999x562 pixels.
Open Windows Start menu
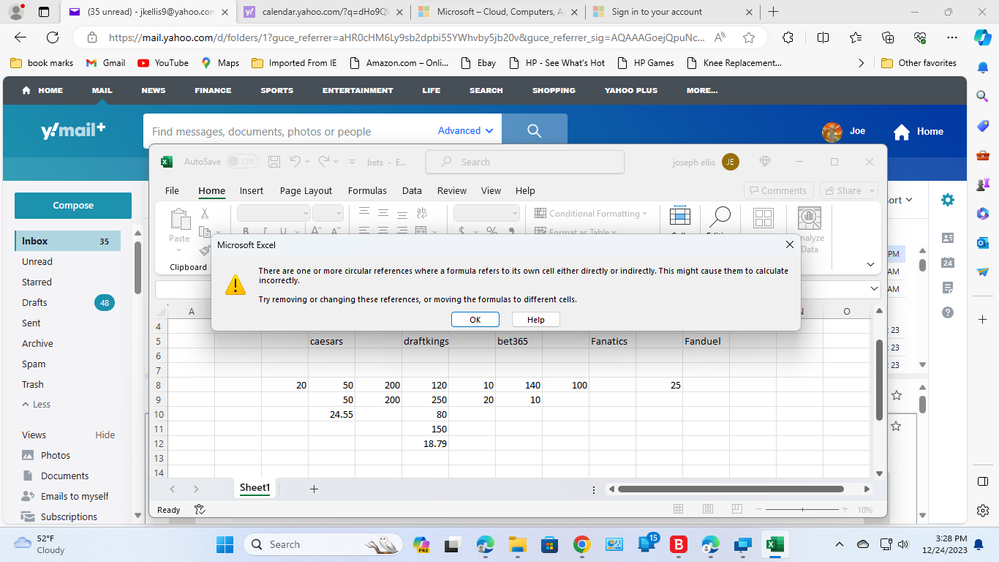[225, 544]
